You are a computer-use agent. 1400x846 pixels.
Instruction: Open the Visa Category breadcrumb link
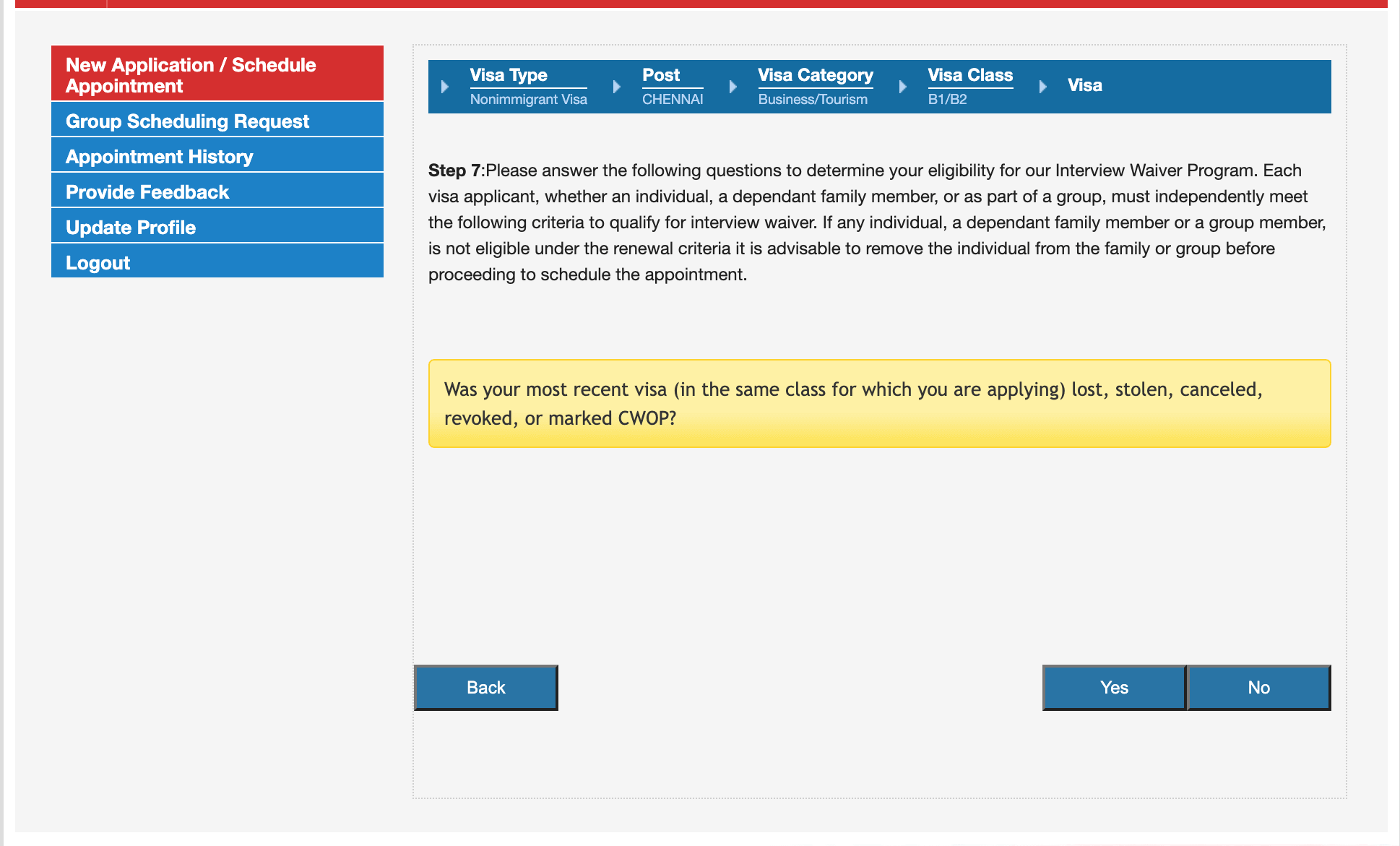pos(816,75)
